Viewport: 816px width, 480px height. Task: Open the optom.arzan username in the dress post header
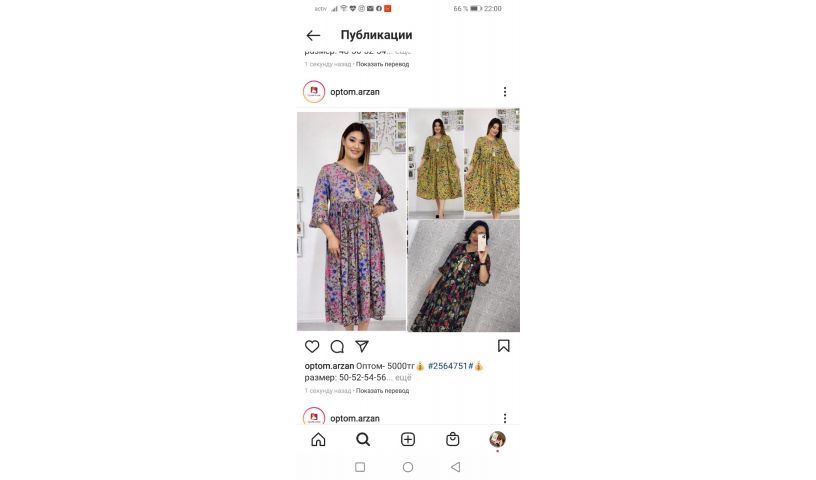pos(355,92)
